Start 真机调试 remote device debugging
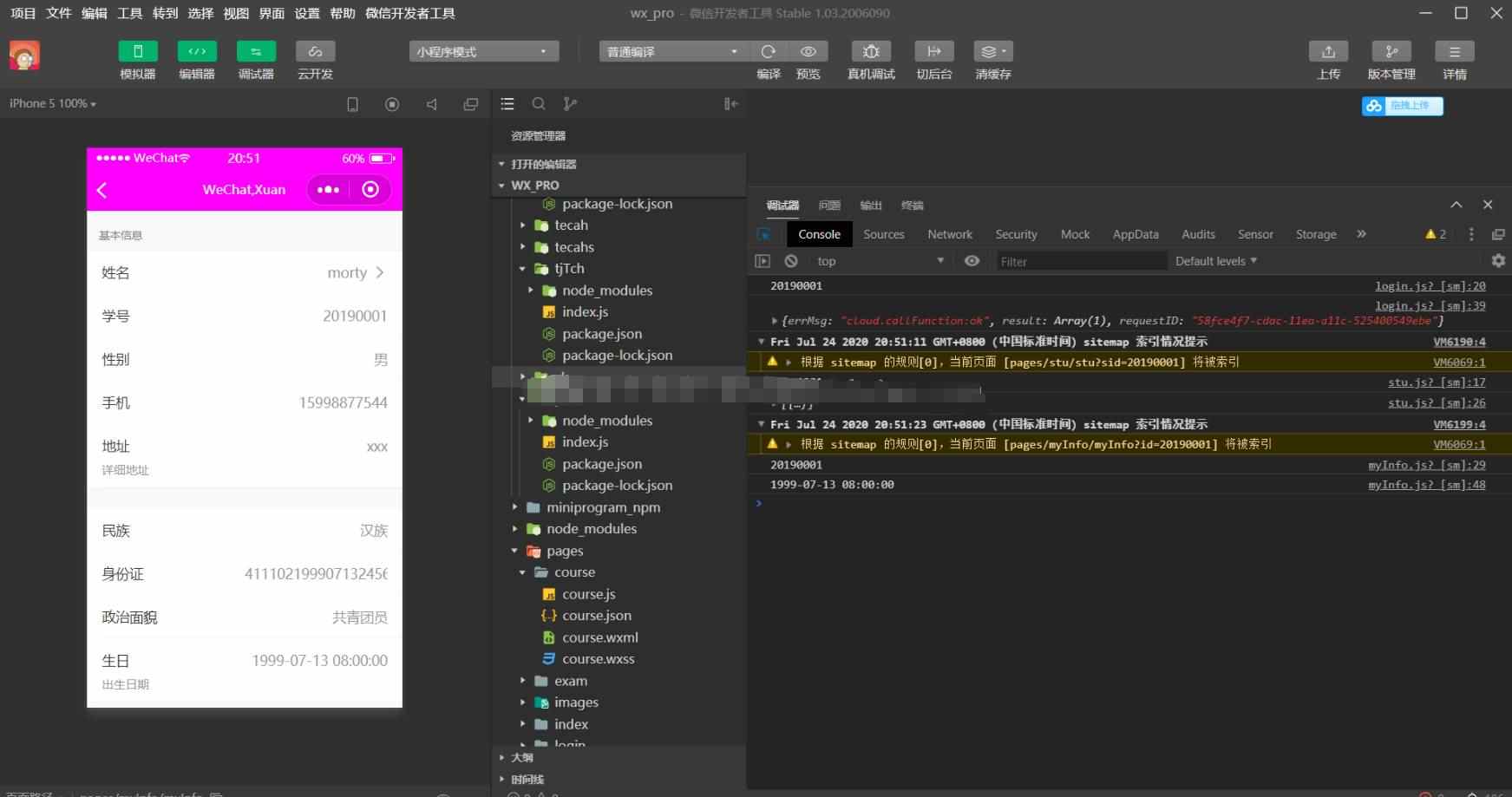The height and width of the screenshot is (797, 1512). (x=871, y=52)
